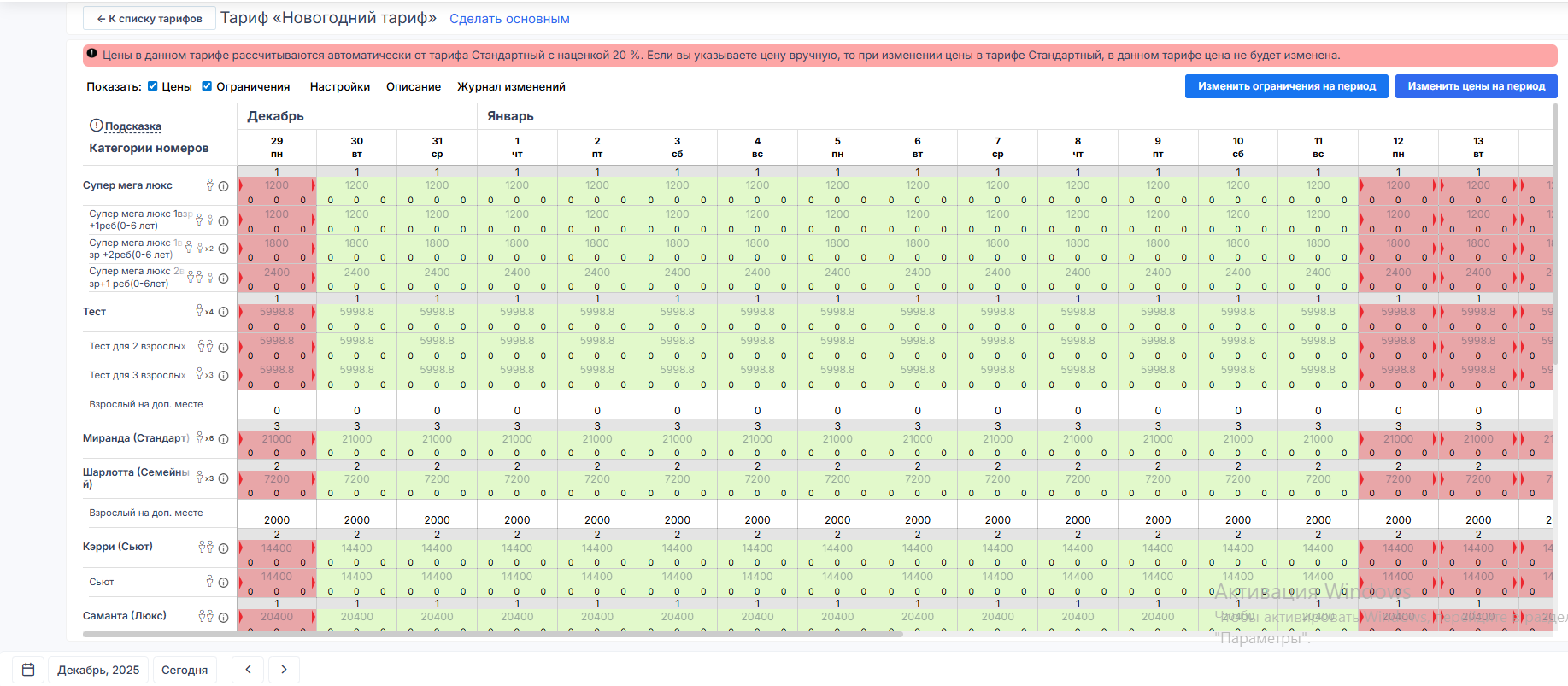The width and height of the screenshot is (1568, 686).
Task: Click guest icon for Шарлотта (Семейный)
Action: [x=201, y=478]
